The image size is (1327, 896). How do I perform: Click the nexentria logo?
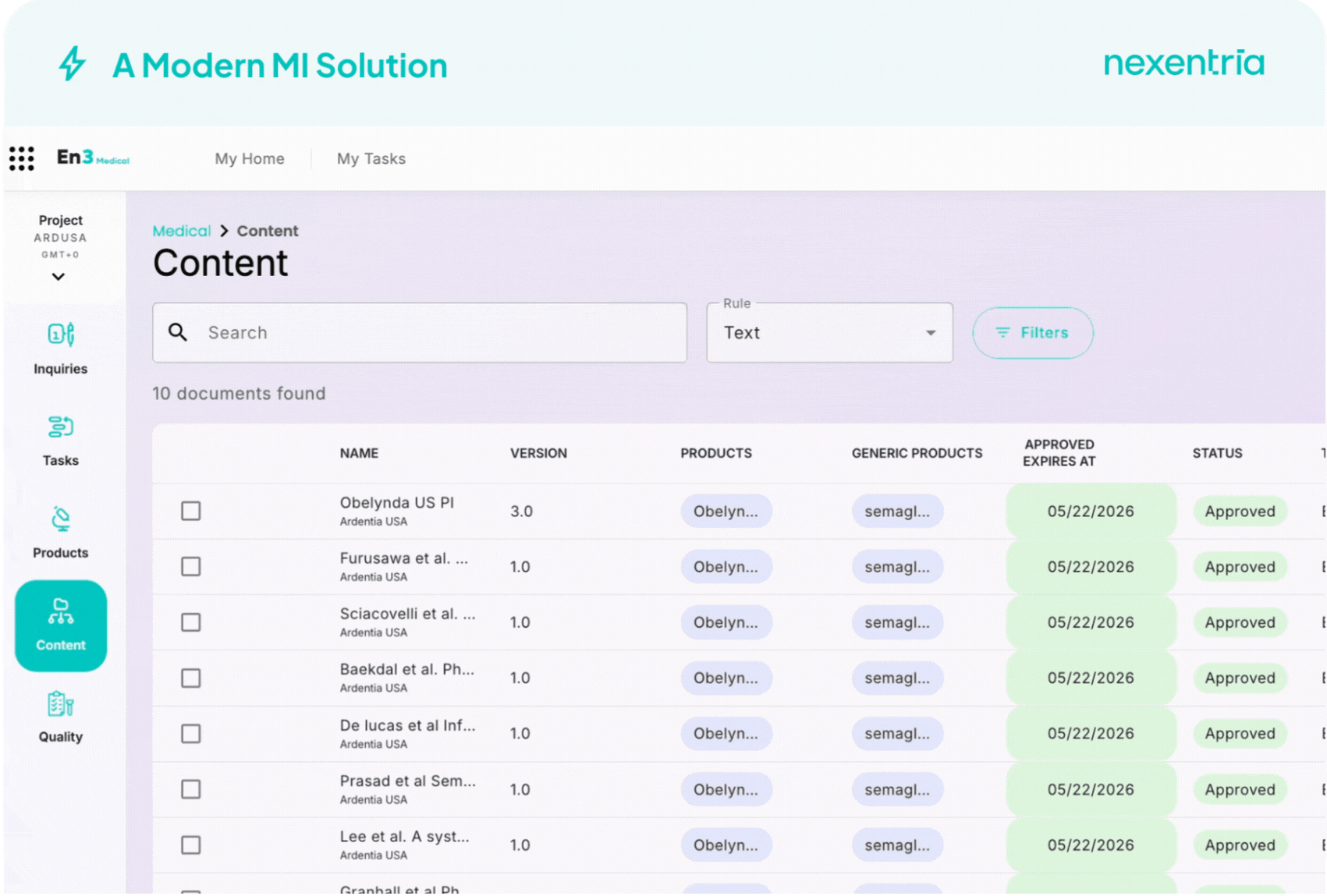1183,63
